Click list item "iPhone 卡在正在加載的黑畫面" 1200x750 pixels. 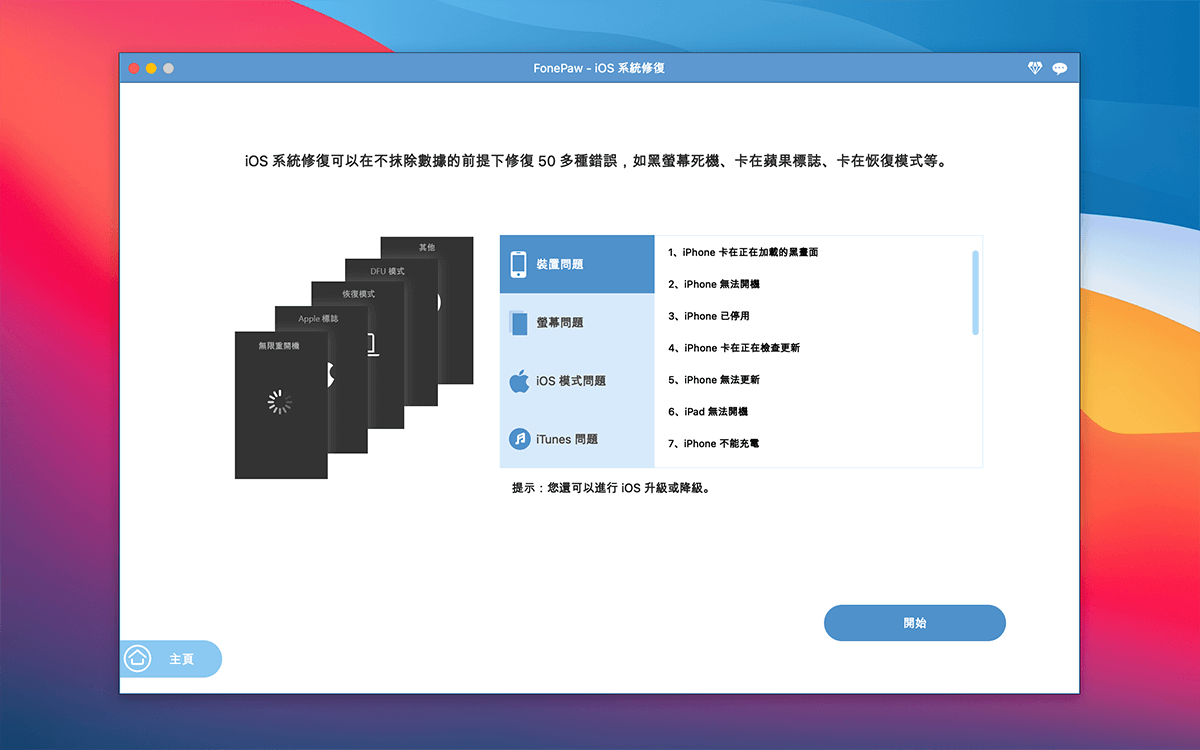point(743,253)
